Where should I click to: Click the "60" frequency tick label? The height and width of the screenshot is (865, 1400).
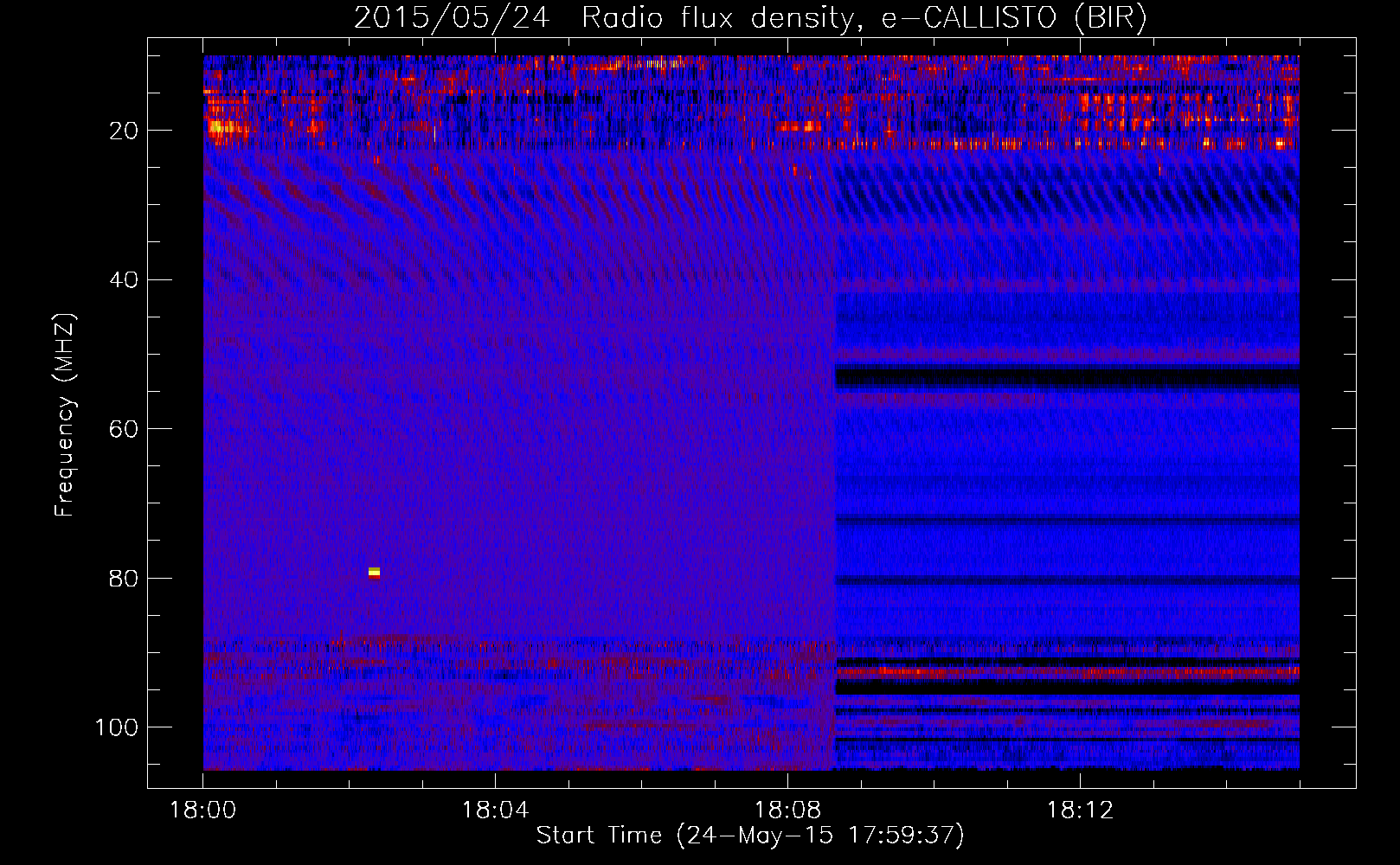coord(124,430)
